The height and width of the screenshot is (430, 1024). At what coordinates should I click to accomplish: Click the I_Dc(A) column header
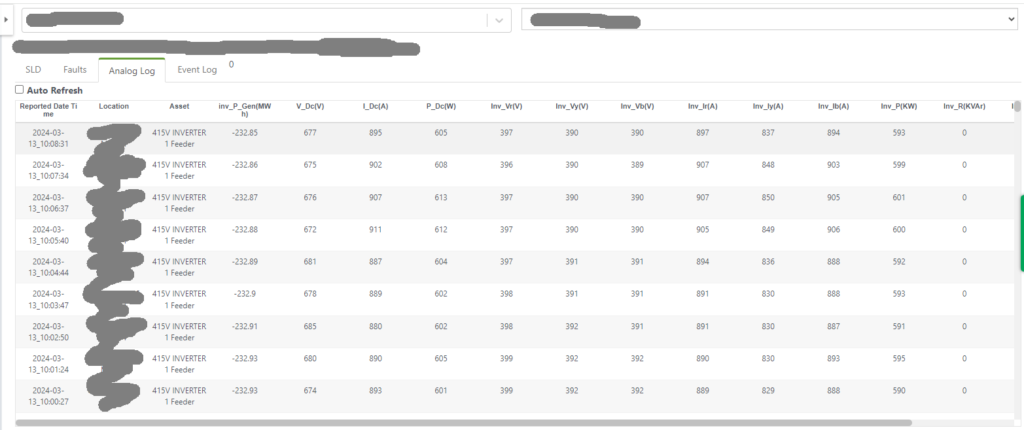[375, 106]
